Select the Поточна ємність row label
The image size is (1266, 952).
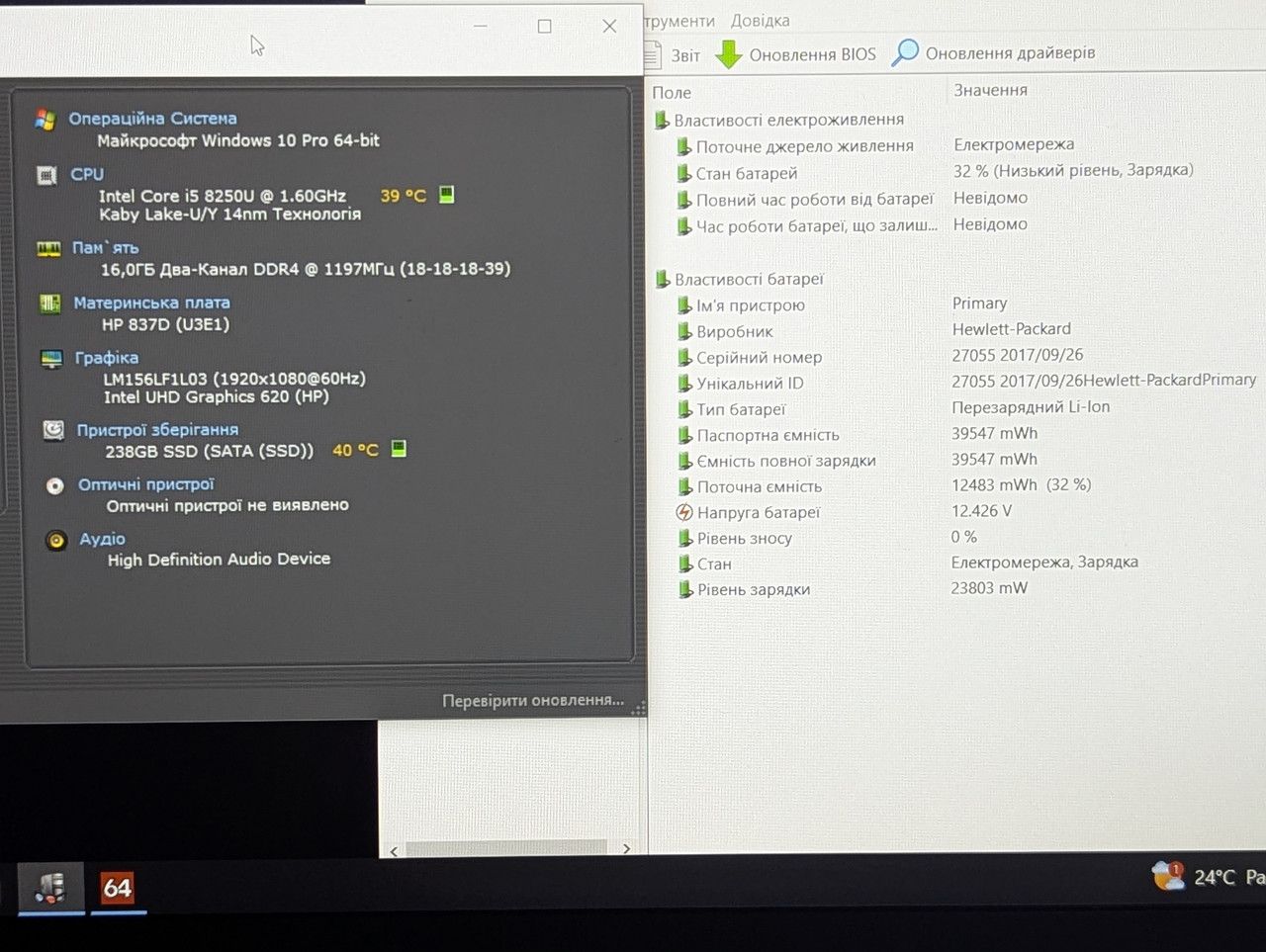click(x=760, y=486)
